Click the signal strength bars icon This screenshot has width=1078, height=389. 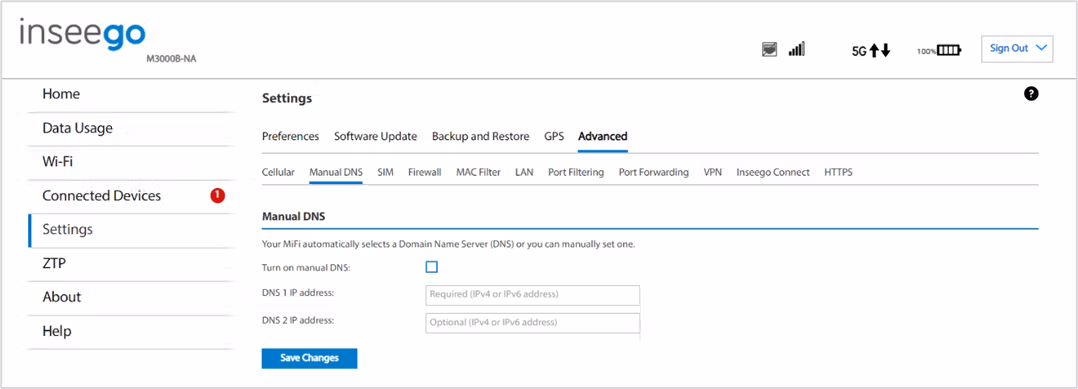(797, 49)
